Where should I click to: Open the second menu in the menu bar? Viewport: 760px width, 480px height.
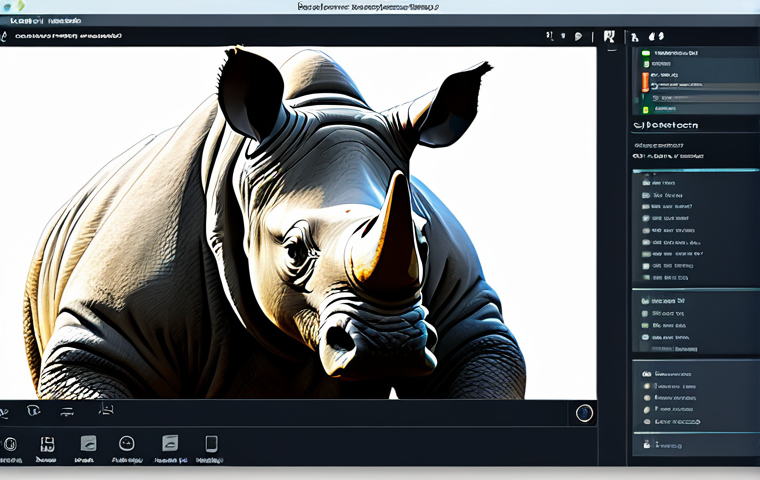click(65, 21)
